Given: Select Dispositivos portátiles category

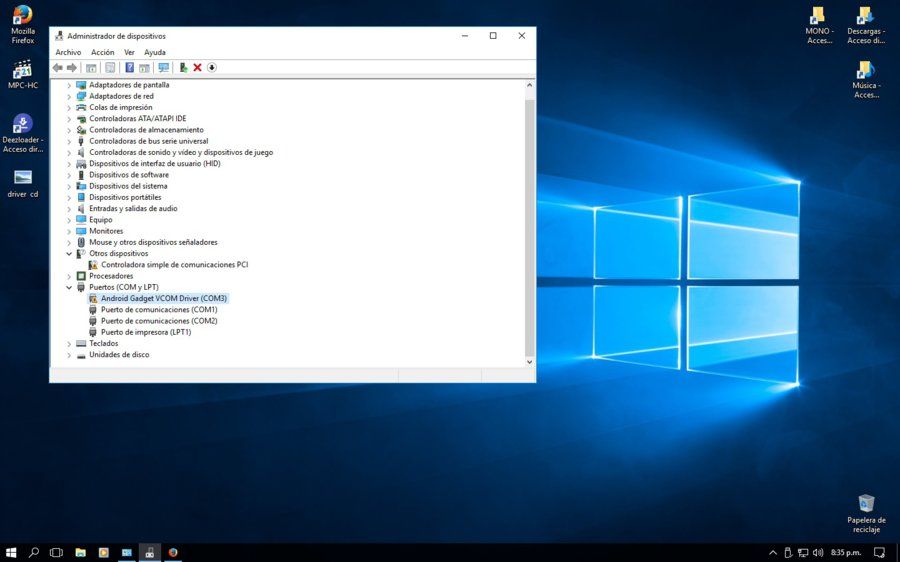Looking at the screenshot, I should [x=125, y=197].
